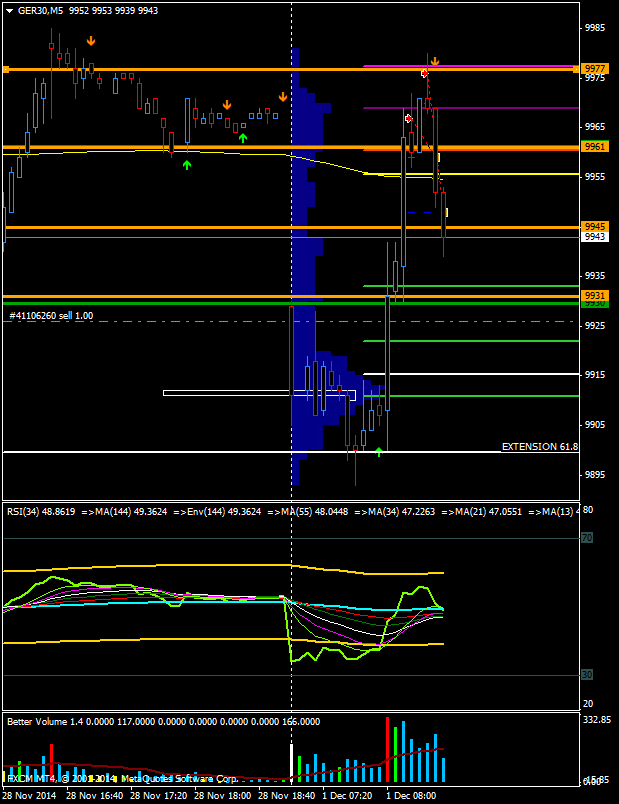Select the sell order #41106260 label
The height and width of the screenshot is (804, 619).
click(52, 315)
